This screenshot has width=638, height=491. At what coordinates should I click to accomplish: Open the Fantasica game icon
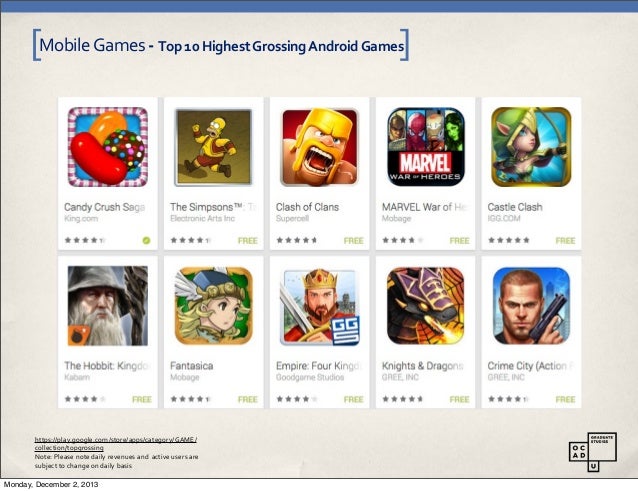pyautogui.click(x=214, y=306)
